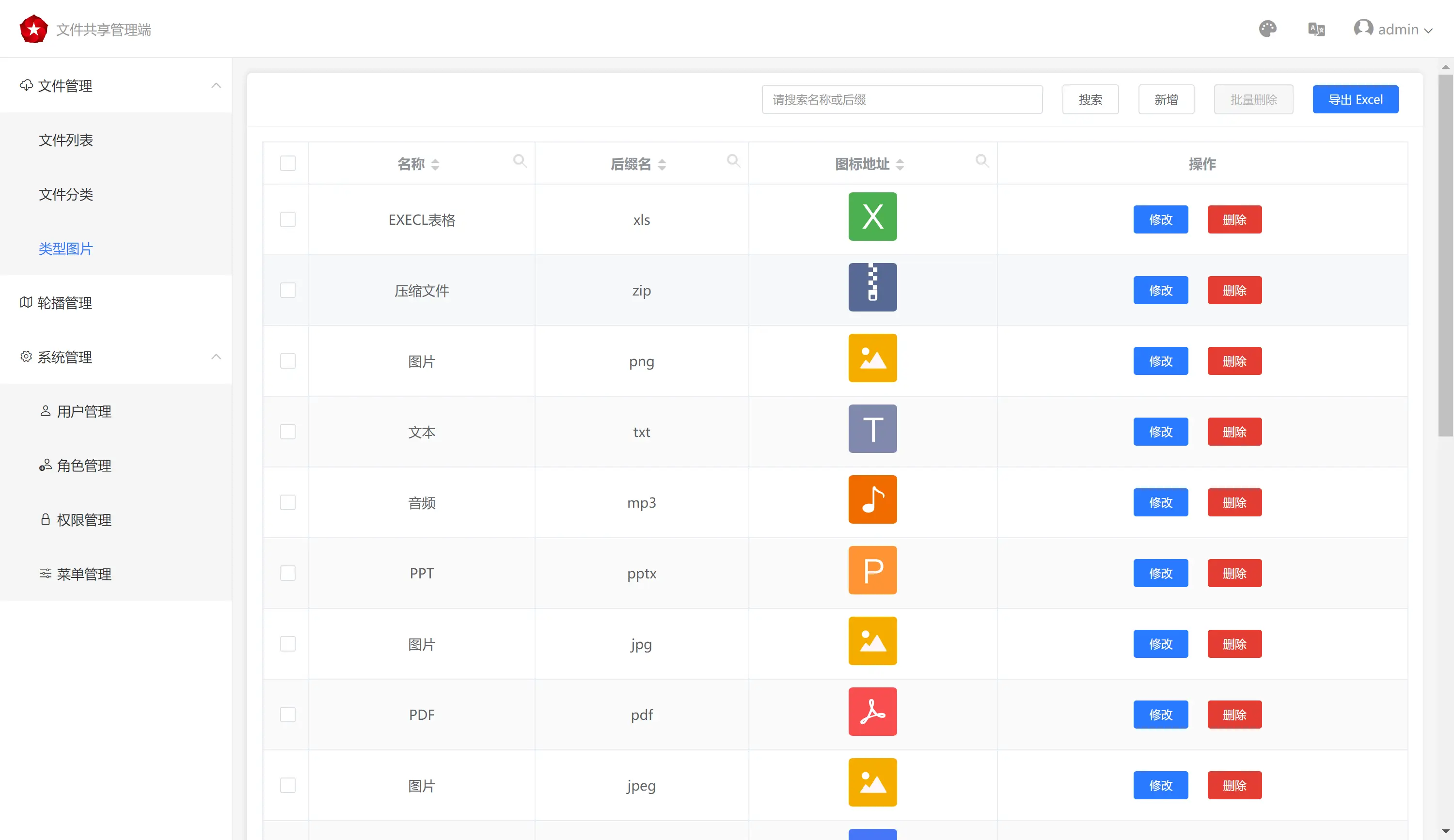1454x840 pixels.
Task: Open 轮播管理 menu item
Action: point(115,303)
